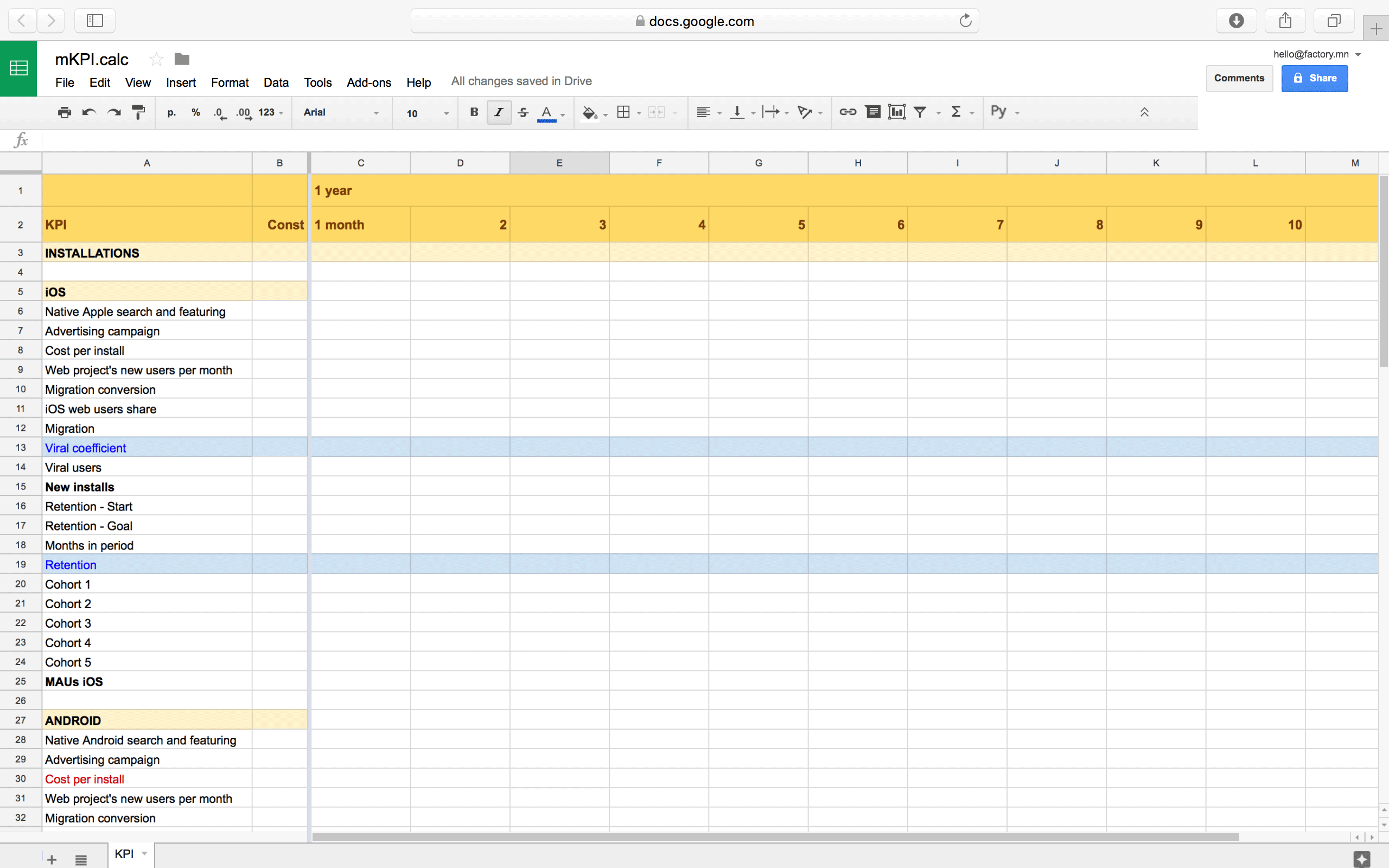Toggle bold formatting

tap(474, 112)
